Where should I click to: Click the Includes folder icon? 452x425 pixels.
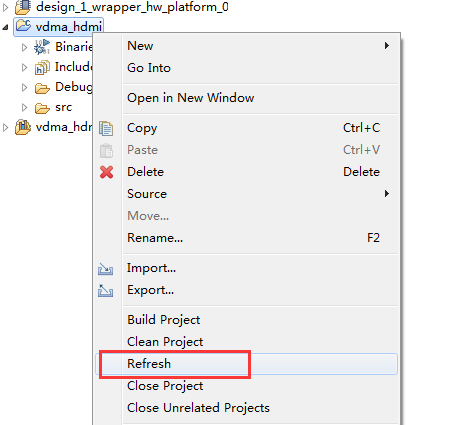[x=42, y=67]
